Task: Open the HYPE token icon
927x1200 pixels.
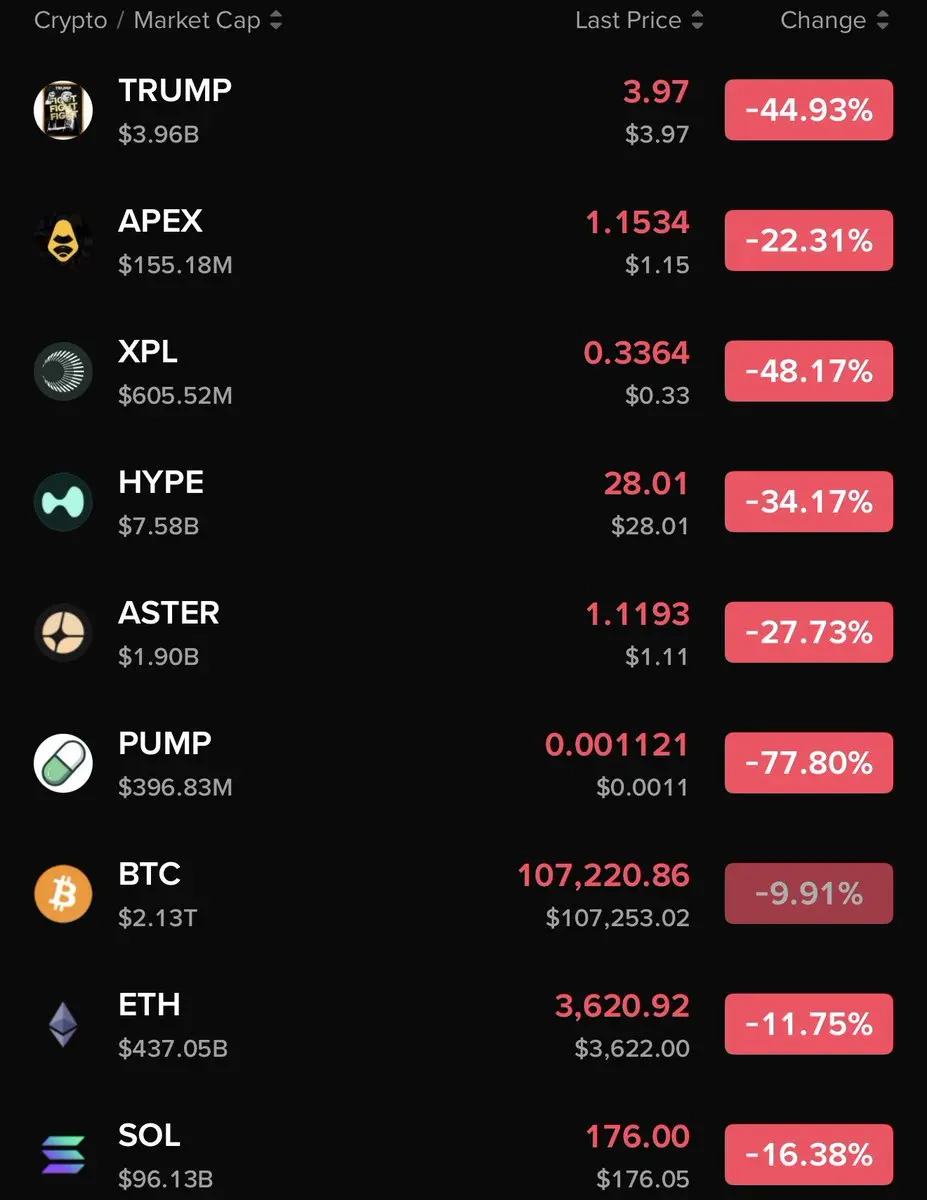Action: pyautogui.click(x=63, y=502)
